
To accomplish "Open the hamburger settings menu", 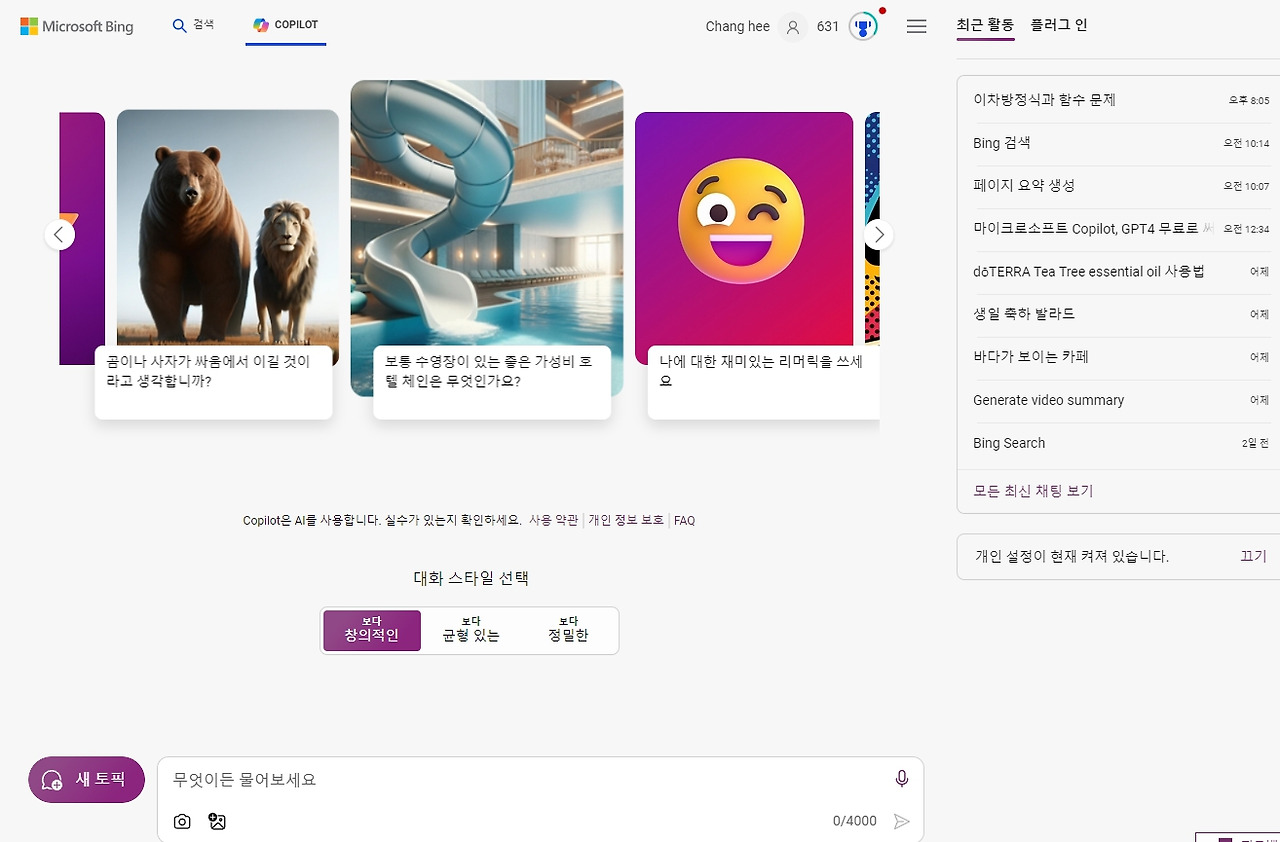I will (x=916, y=27).
